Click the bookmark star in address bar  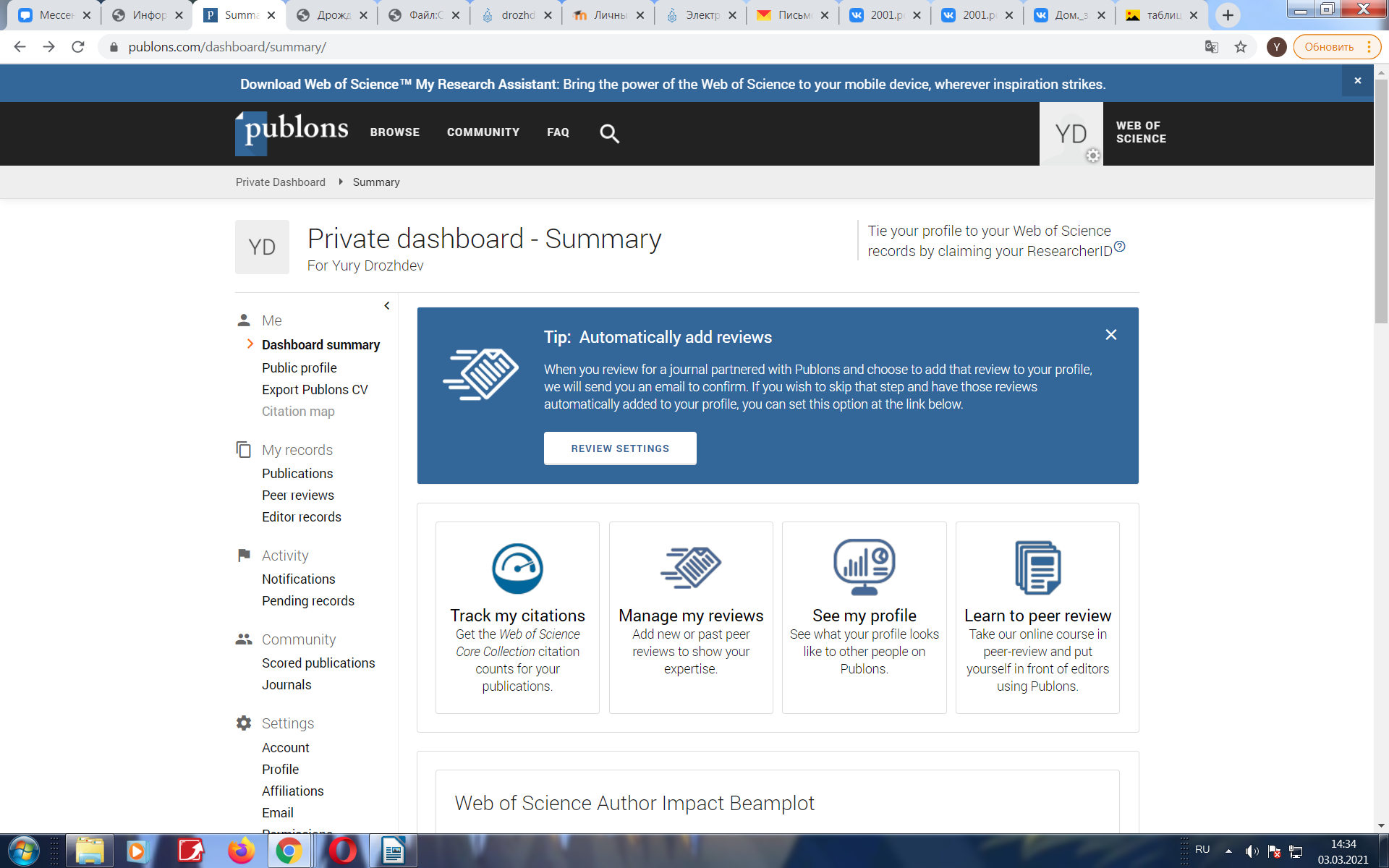1241,47
